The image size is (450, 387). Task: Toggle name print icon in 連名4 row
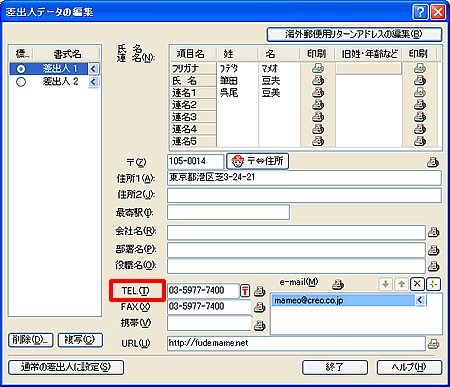coord(318,129)
